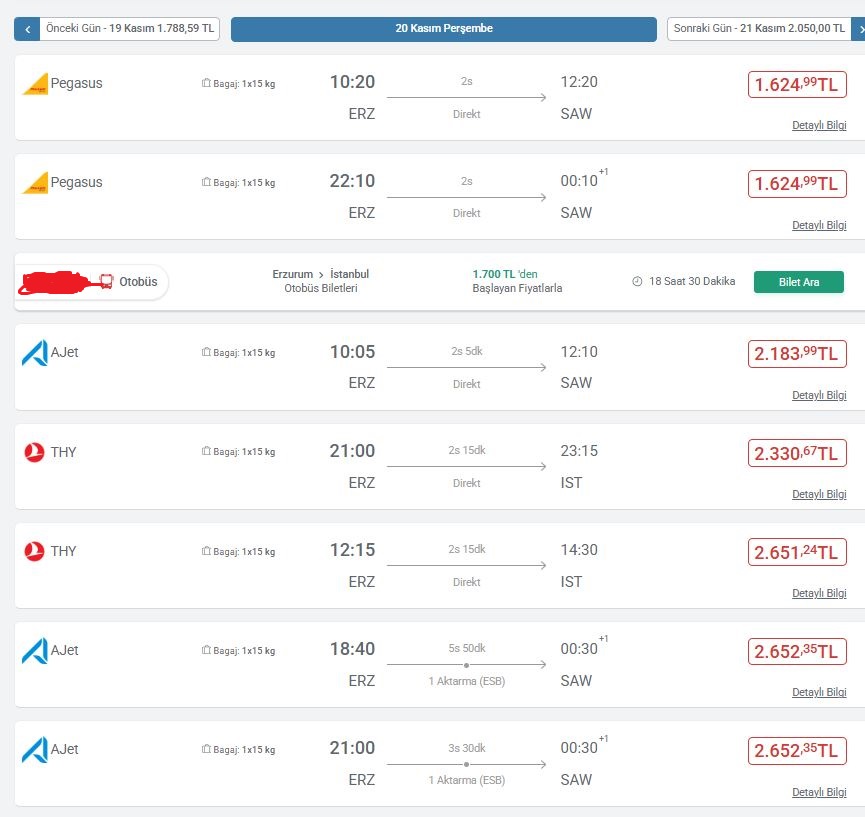Image resolution: width=865 pixels, height=817 pixels.
Task: Click the THY logo on the 12:15 flight
Action: point(35,551)
